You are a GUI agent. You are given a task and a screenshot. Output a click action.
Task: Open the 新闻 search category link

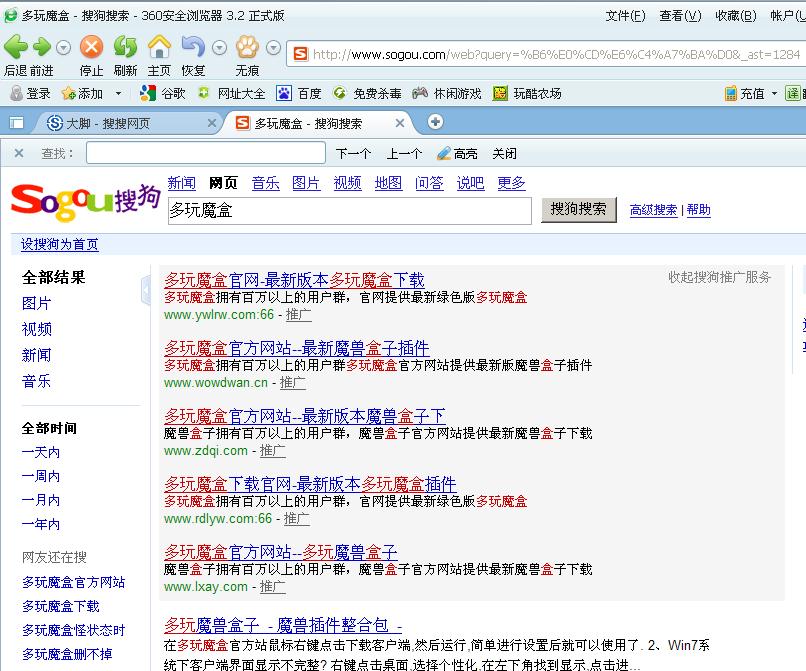point(181,183)
